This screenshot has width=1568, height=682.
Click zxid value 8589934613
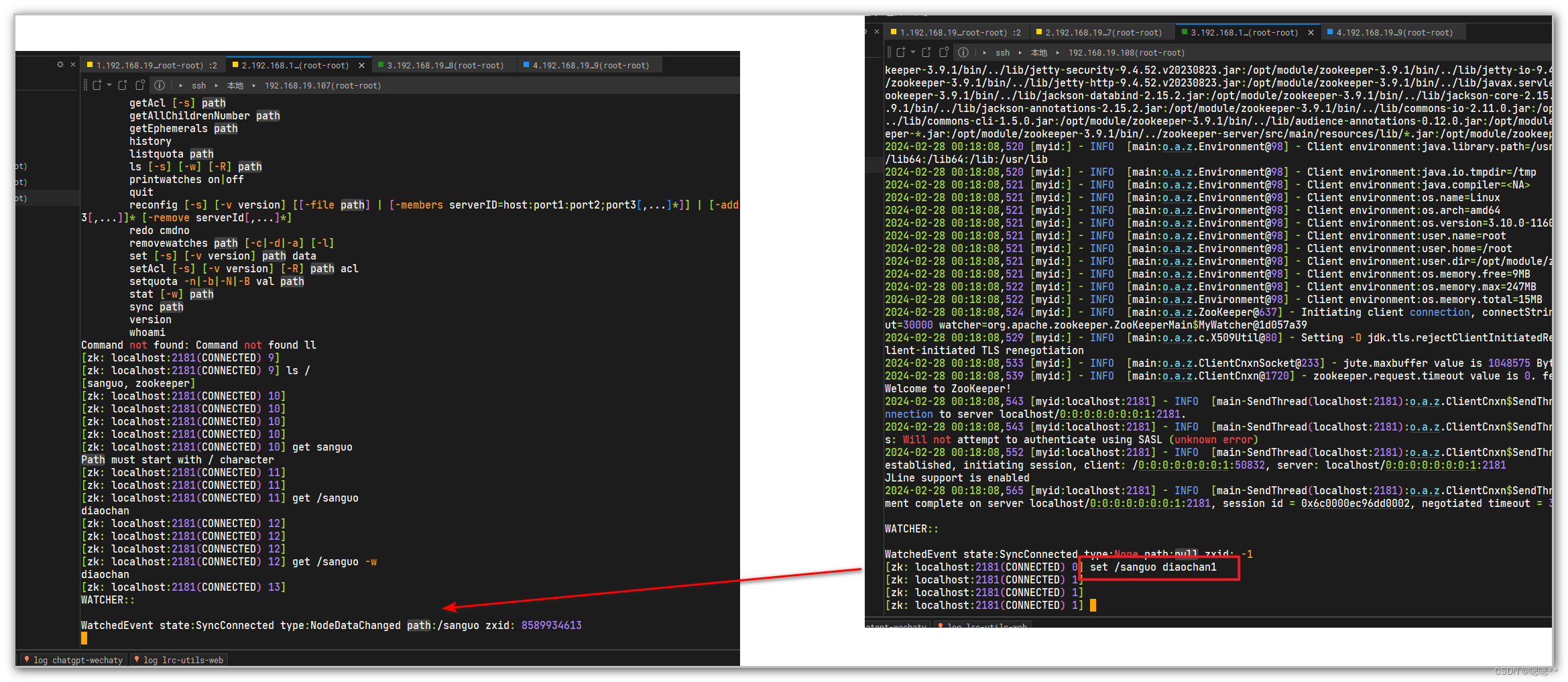[x=551, y=625]
